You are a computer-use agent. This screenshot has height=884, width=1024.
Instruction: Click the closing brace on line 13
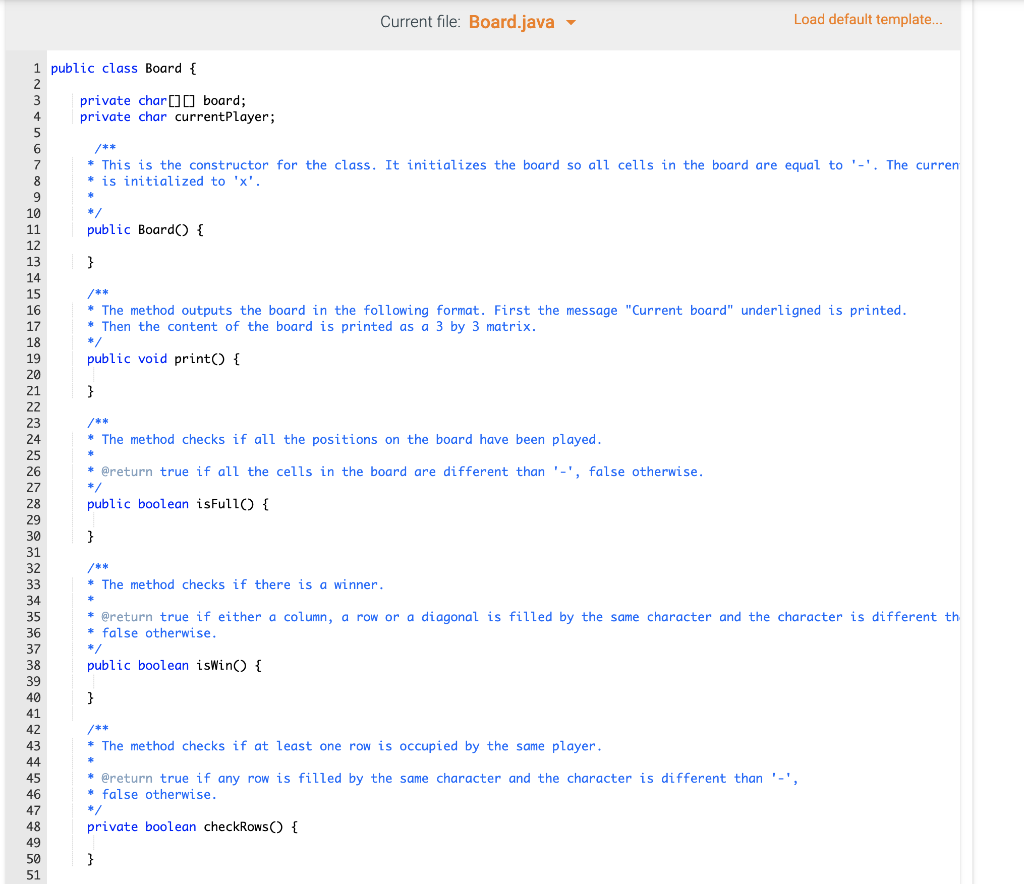point(91,261)
